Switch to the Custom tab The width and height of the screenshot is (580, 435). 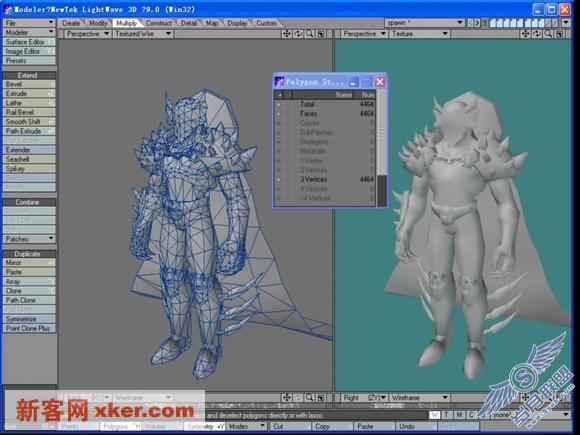[x=266, y=23]
